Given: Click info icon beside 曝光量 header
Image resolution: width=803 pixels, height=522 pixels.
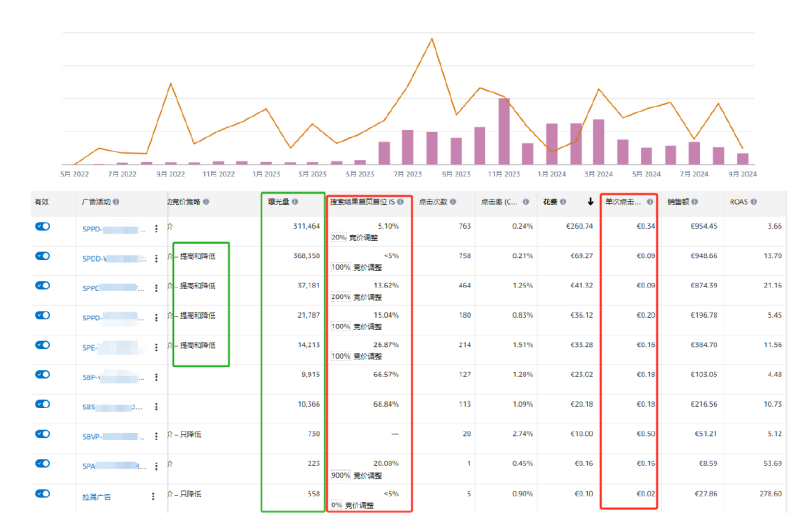Looking at the screenshot, I should [295, 202].
